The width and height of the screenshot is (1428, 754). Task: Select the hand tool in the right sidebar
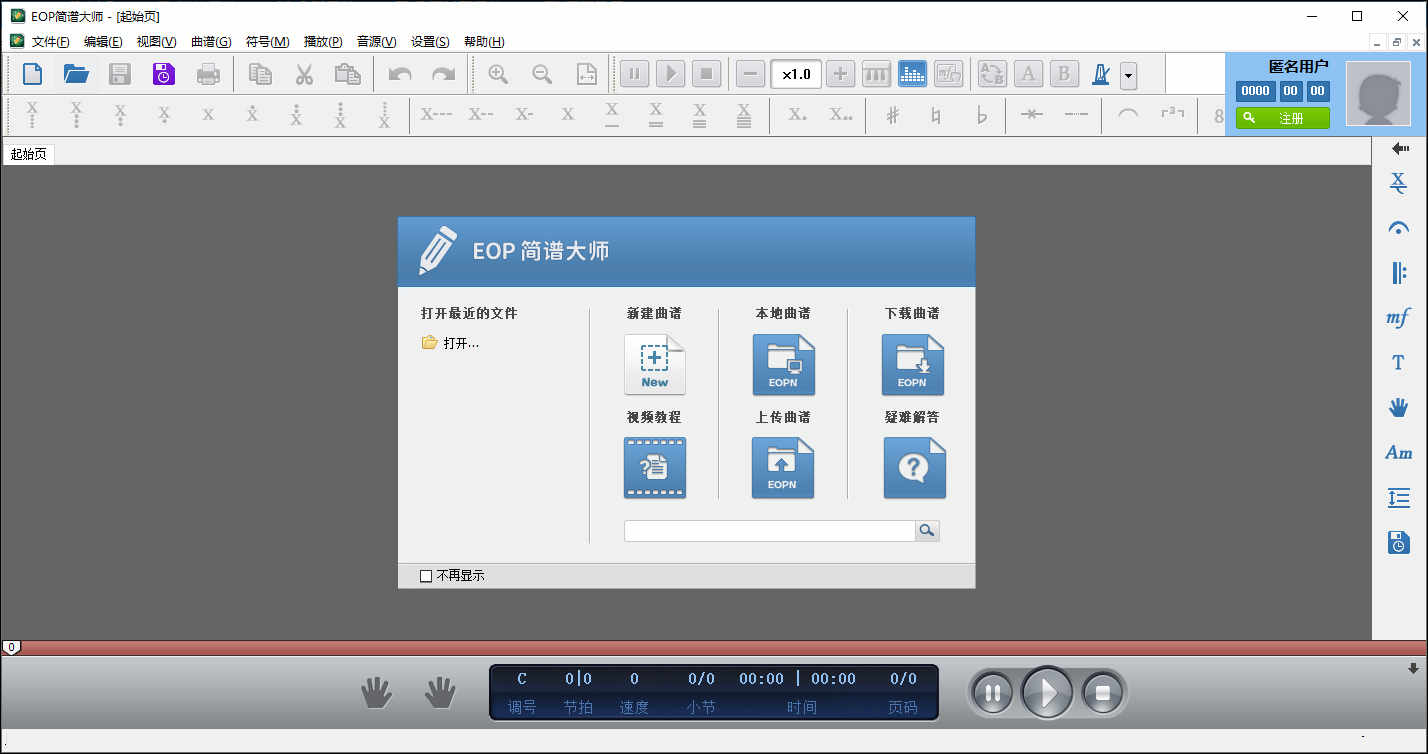click(x=1397, y=407)
